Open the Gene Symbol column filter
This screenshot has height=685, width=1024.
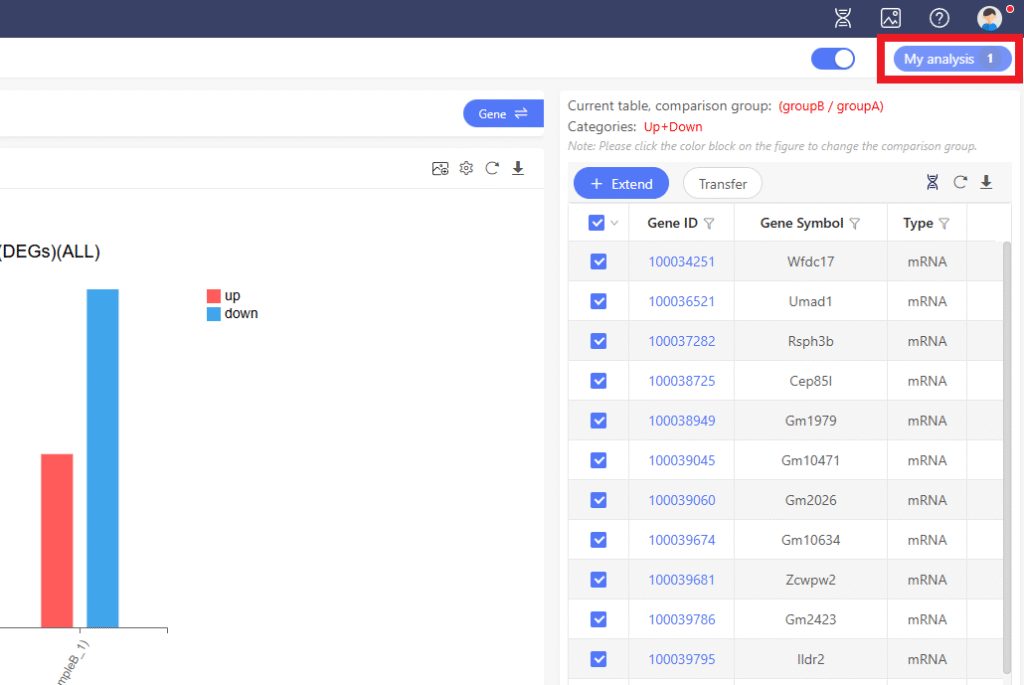tap(855, 224)
